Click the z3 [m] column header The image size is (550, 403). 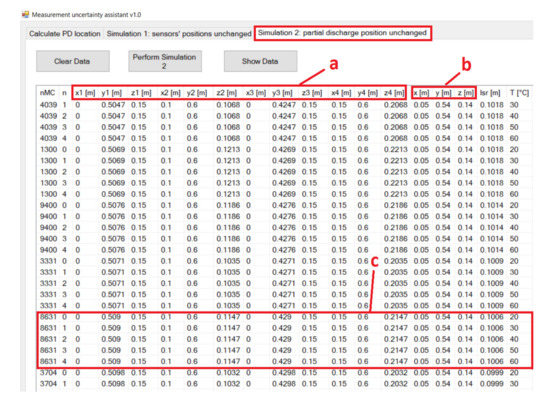point(312,93)
